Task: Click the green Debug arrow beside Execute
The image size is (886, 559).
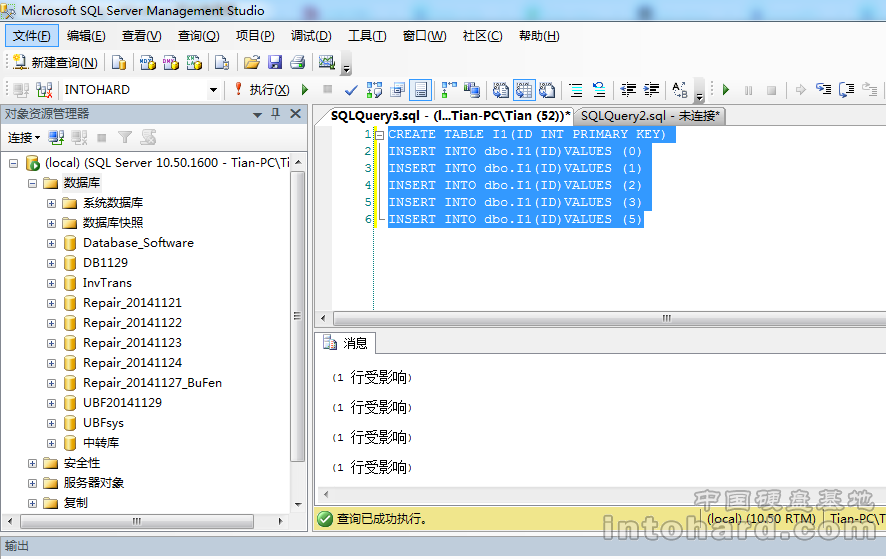Action: click(305, 90)
